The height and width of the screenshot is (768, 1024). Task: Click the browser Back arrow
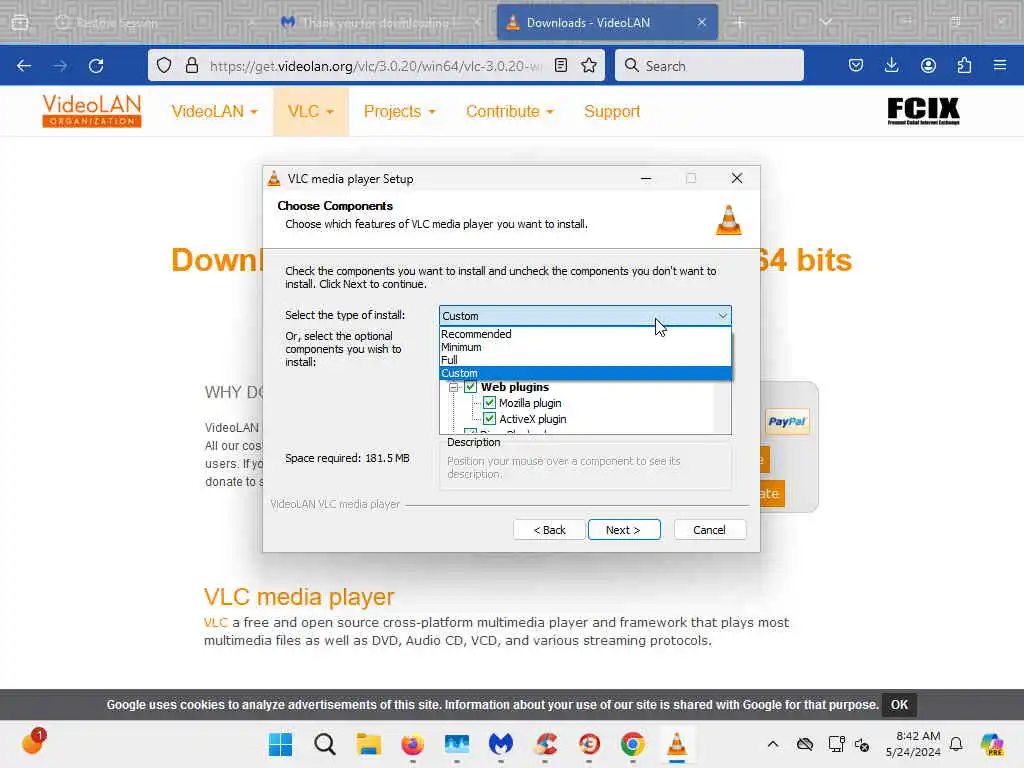(24, 65)
